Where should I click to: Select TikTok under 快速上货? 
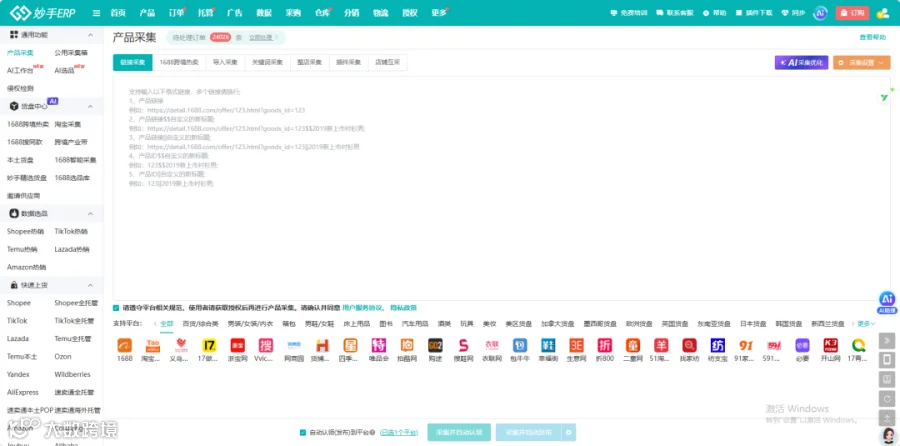click(x=17, y=321)
